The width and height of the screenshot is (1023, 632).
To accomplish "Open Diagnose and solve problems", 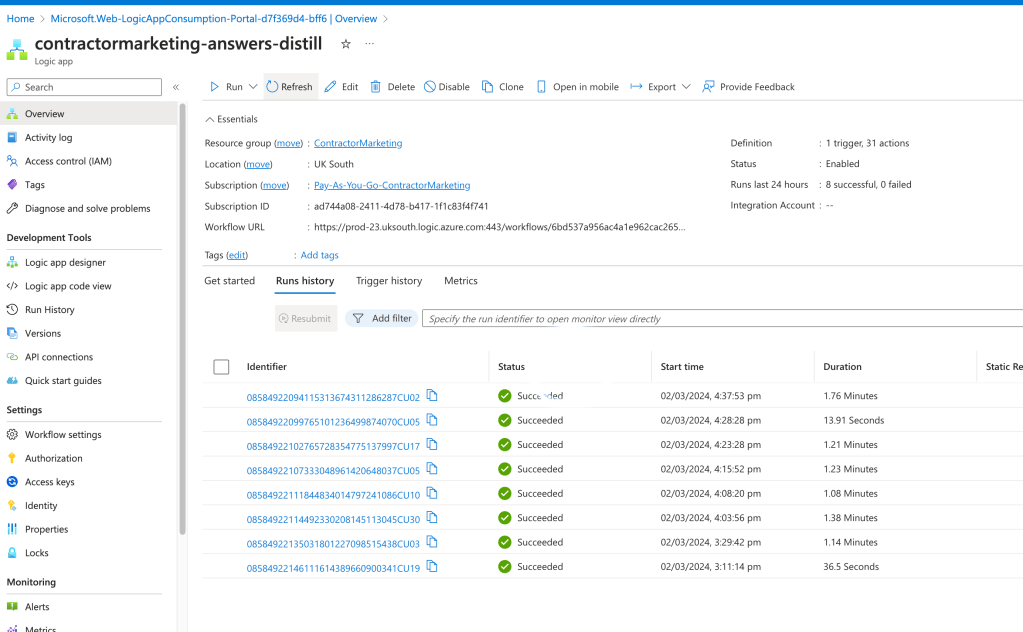I will [x=88, y=209].
